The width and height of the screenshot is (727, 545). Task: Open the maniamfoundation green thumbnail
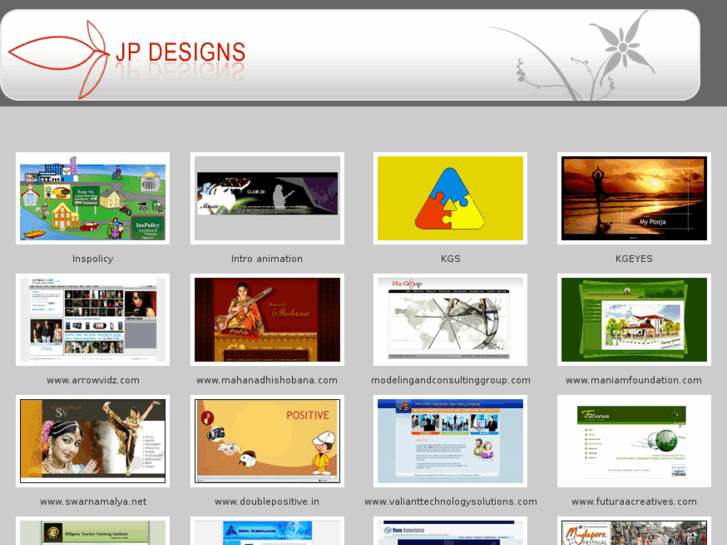tap(634, 320)
